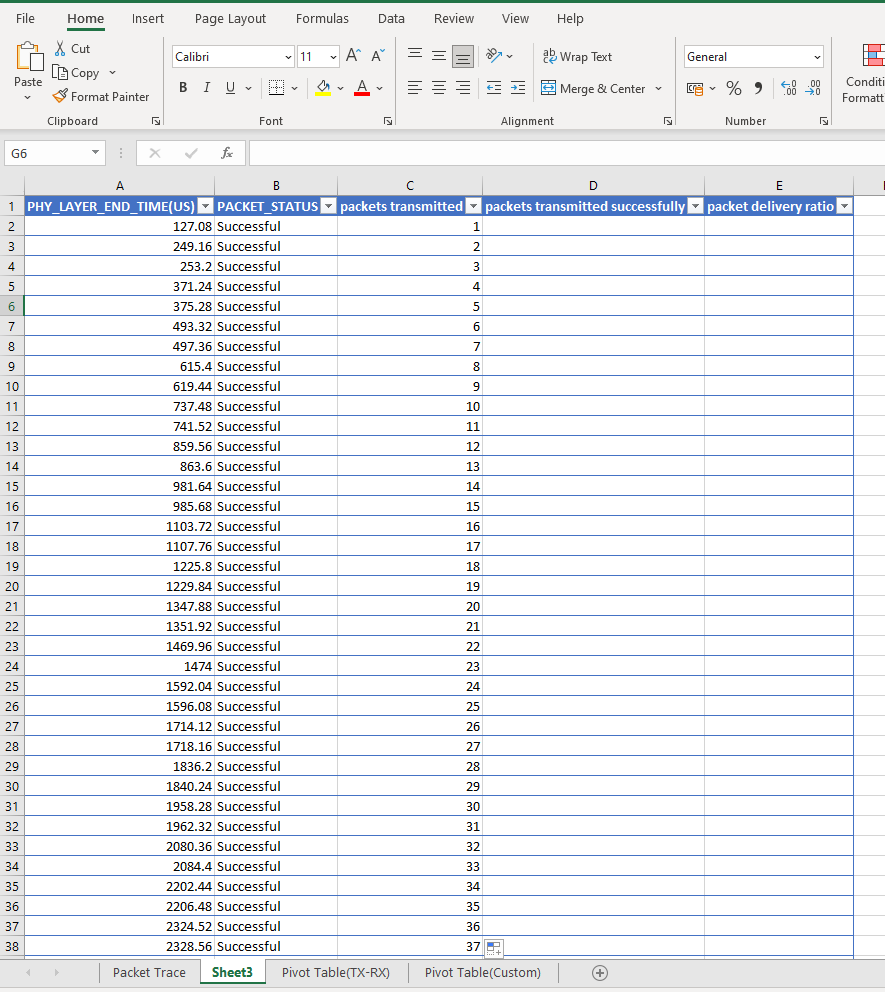The height and width of the screenshot is (992, 885).
Task: Expand the Paste options arrow
Action: point(27,97)
